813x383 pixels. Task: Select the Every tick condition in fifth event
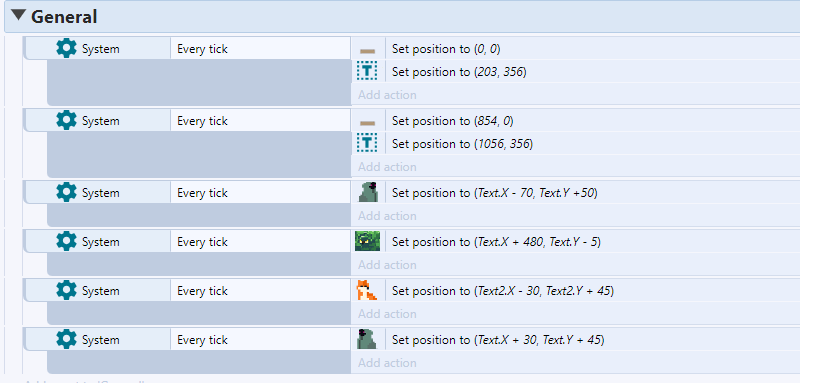pos(260,291)
